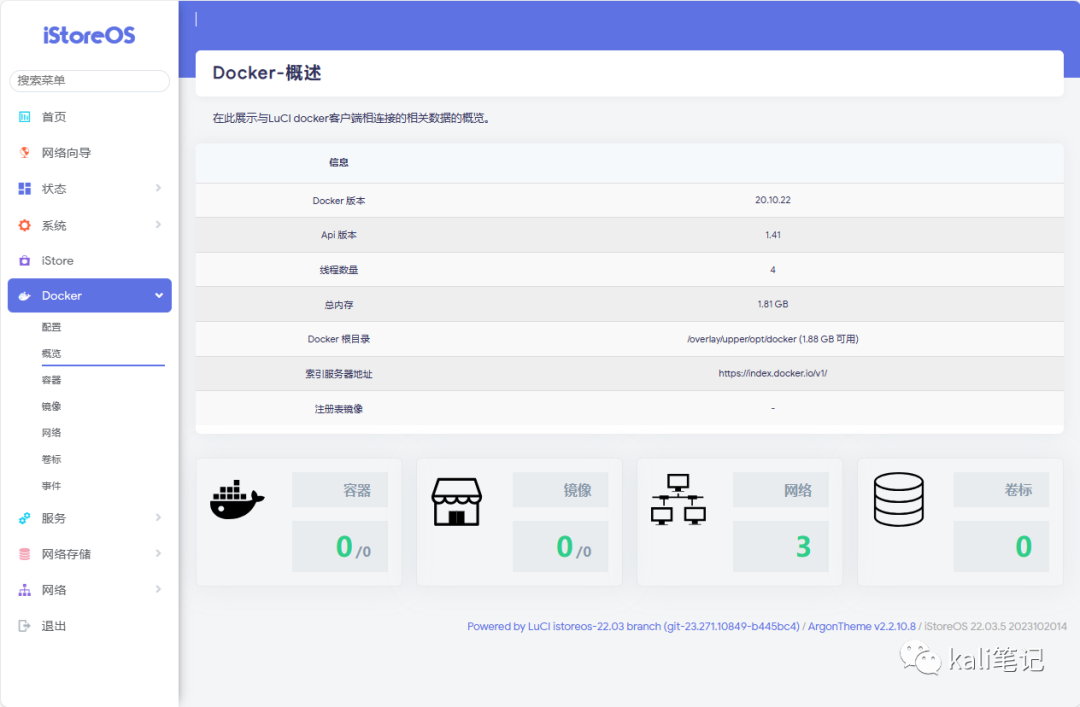
Task: Click the 首页 home icon
Action: 25,116
